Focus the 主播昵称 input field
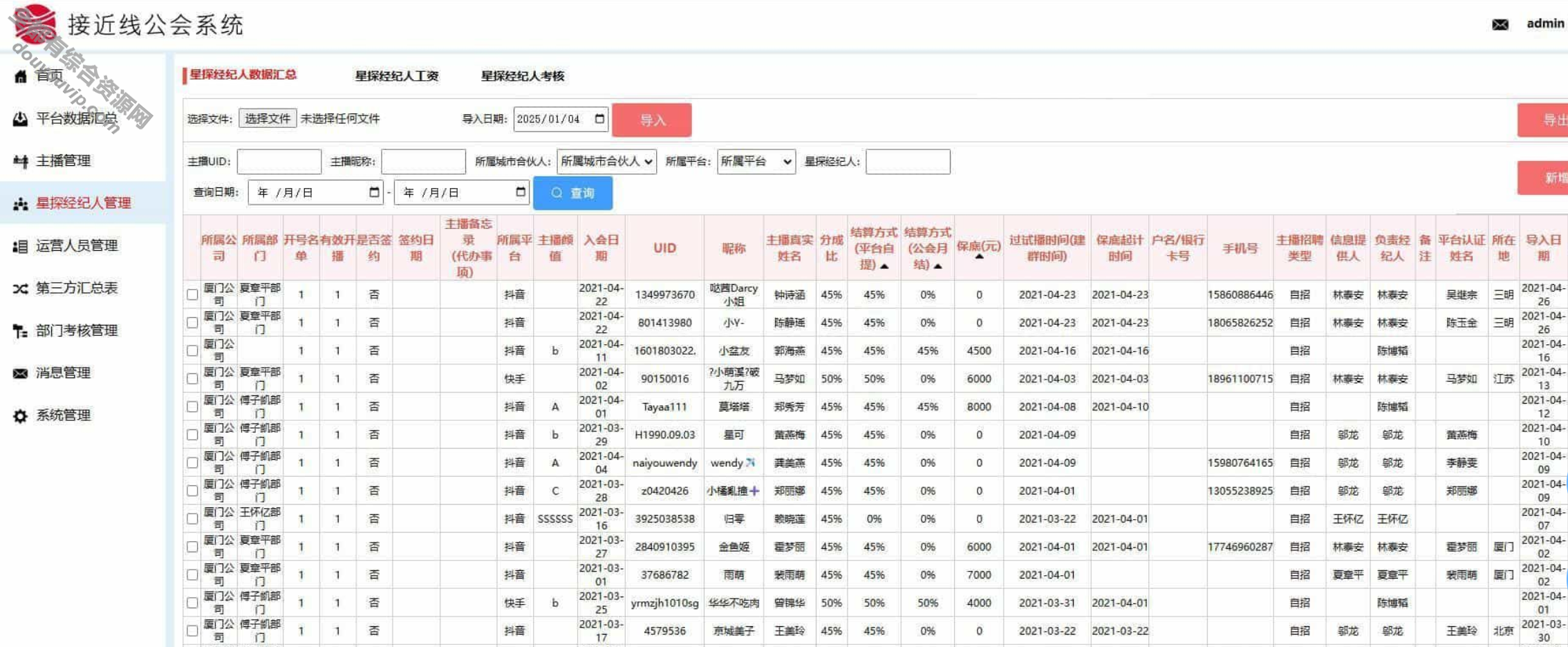 click(423, 162)
